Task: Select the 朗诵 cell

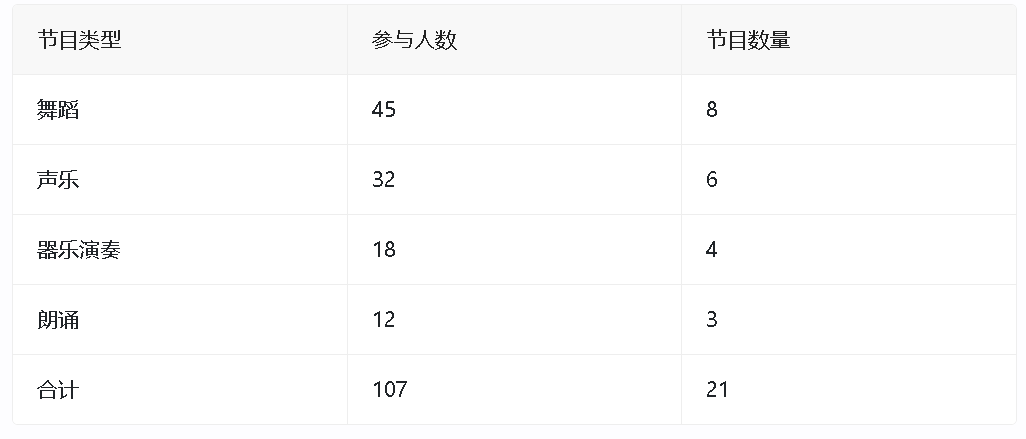Action: pos(58,320)
